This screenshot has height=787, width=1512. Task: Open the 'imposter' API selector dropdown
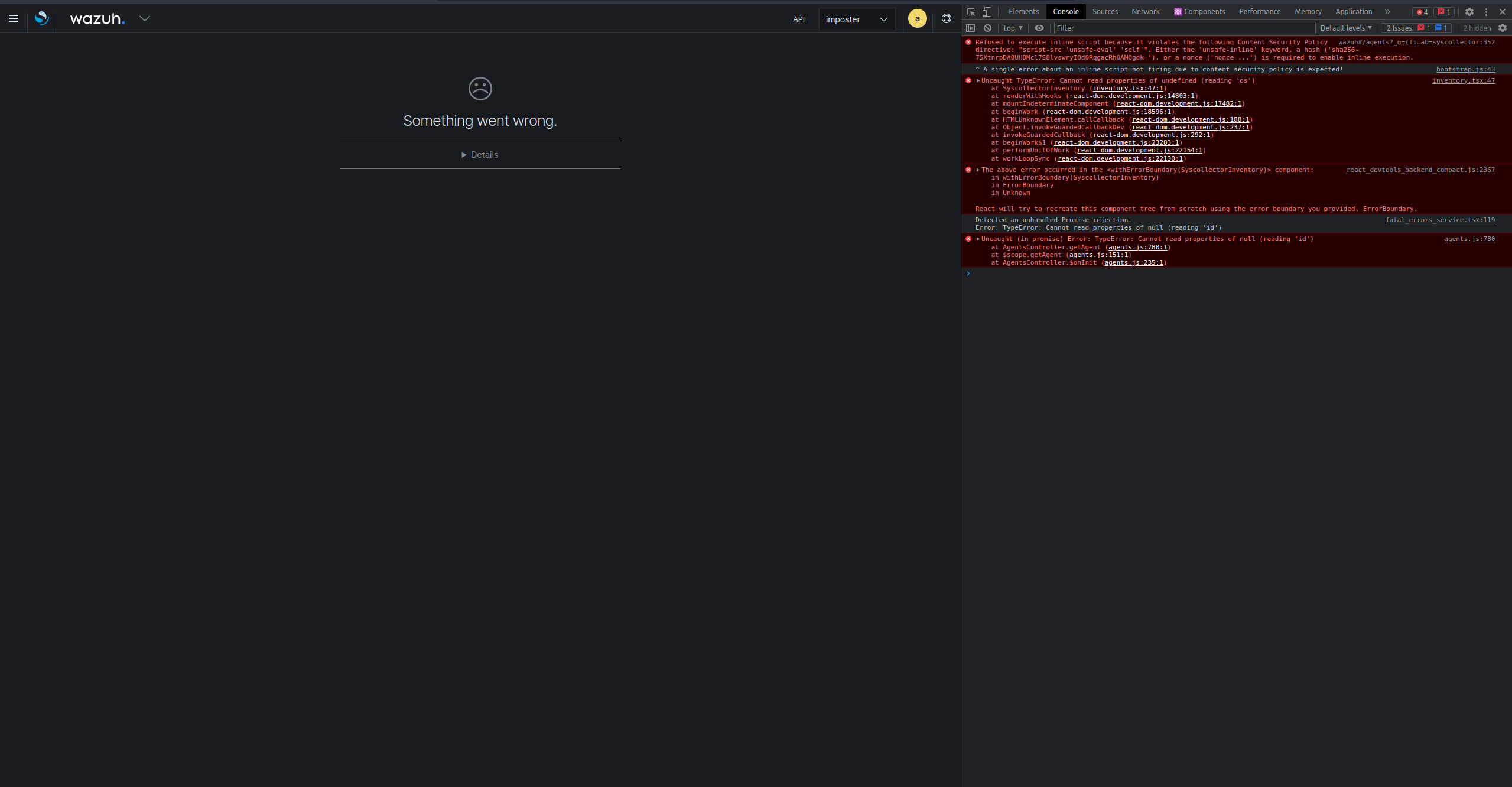click(x=856, y=19)
